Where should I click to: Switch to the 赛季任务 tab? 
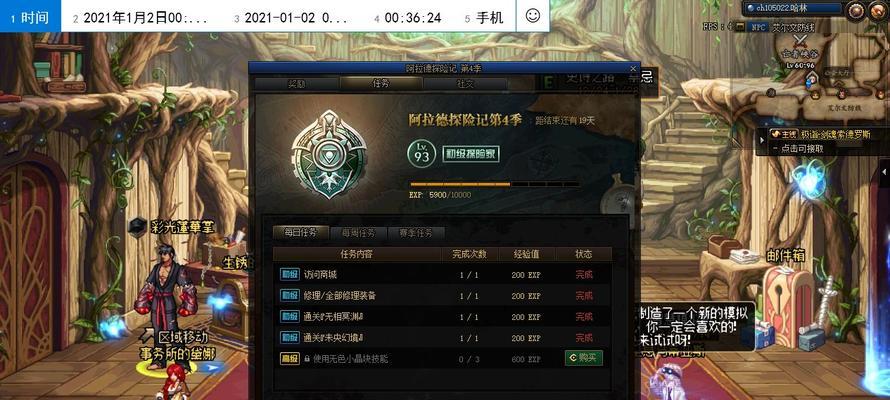415,233
